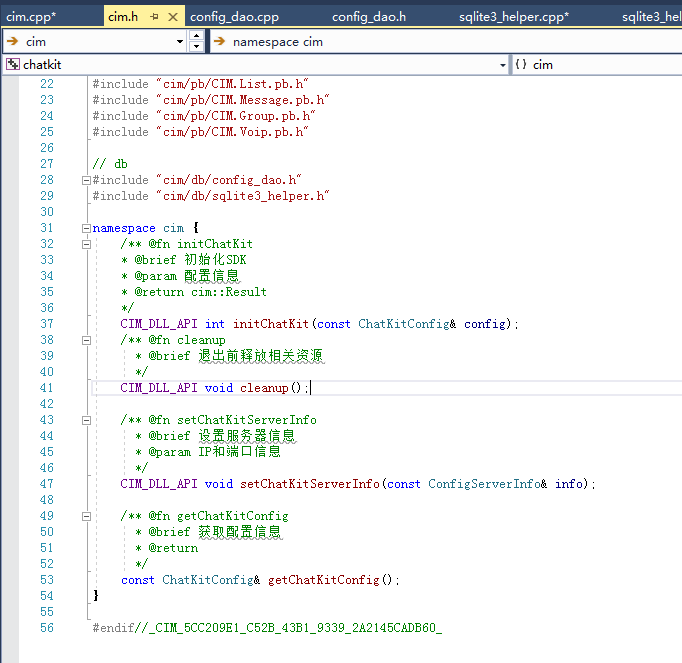Click line number 41 in the gutter

[x=47, y=388]
